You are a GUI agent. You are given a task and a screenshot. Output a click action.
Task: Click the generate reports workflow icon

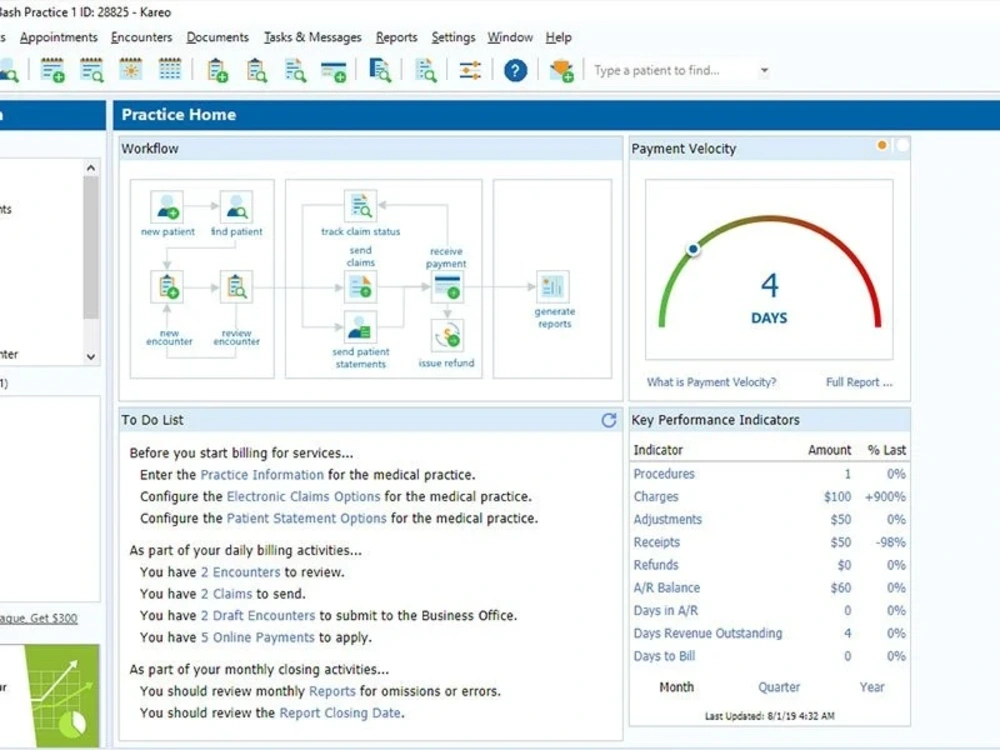(x=552, y=287)
